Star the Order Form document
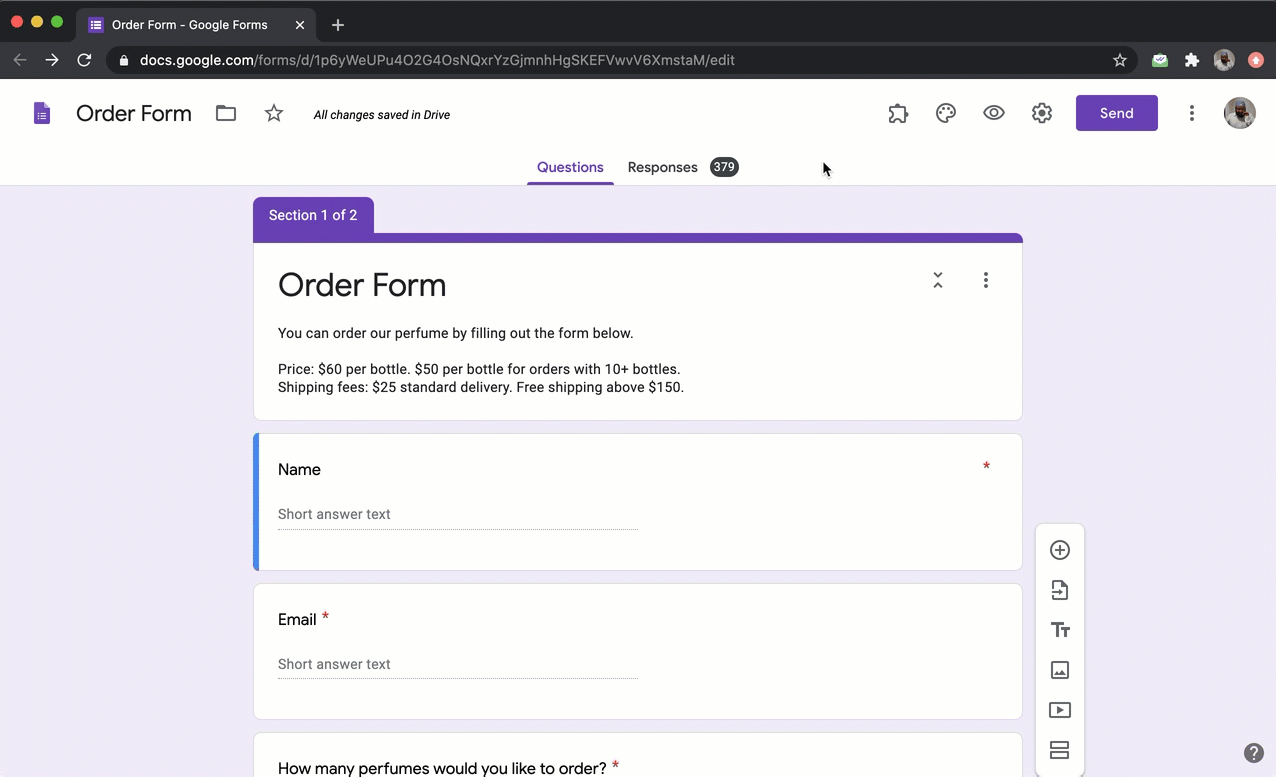This screenshot has width=1276, height=777. (274, 113)
